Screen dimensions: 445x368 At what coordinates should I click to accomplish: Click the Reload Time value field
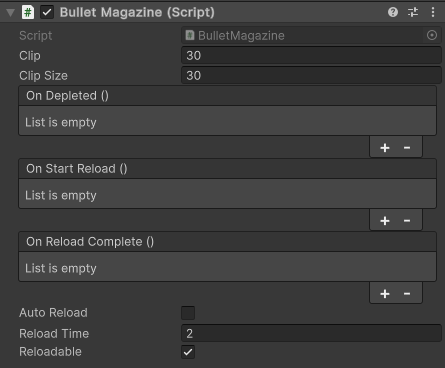[311, 333]
